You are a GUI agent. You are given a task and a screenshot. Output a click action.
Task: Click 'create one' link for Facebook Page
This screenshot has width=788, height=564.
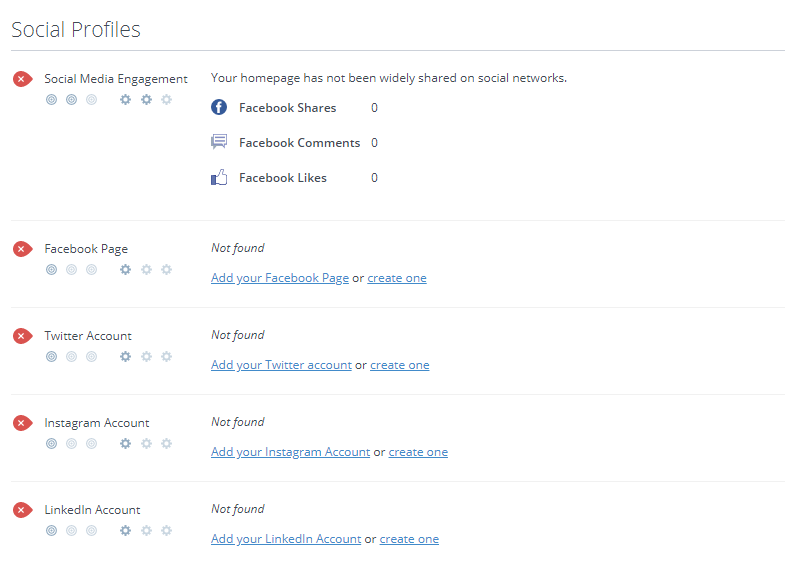point(397,278)
